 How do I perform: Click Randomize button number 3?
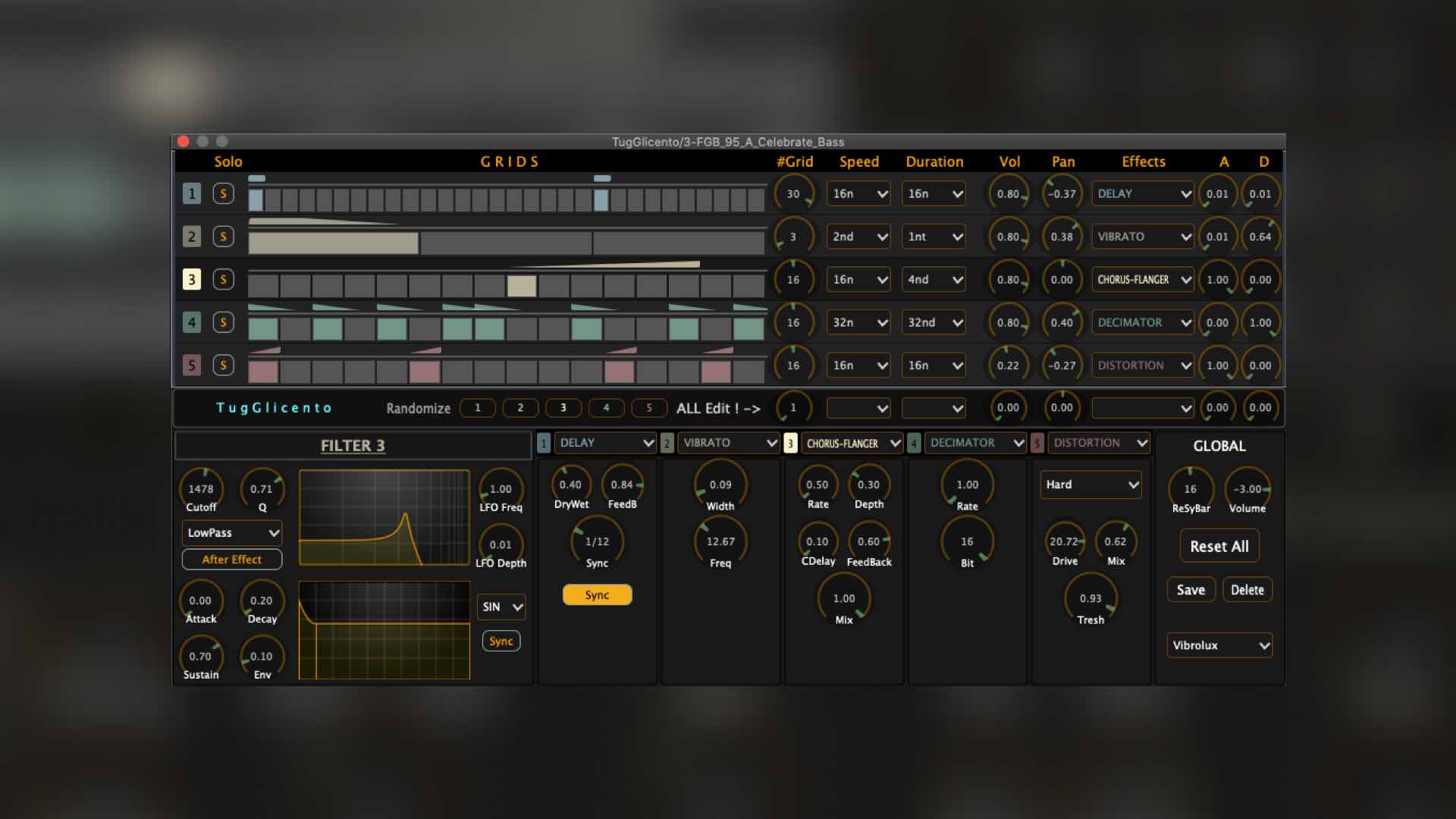coord(563,408)
